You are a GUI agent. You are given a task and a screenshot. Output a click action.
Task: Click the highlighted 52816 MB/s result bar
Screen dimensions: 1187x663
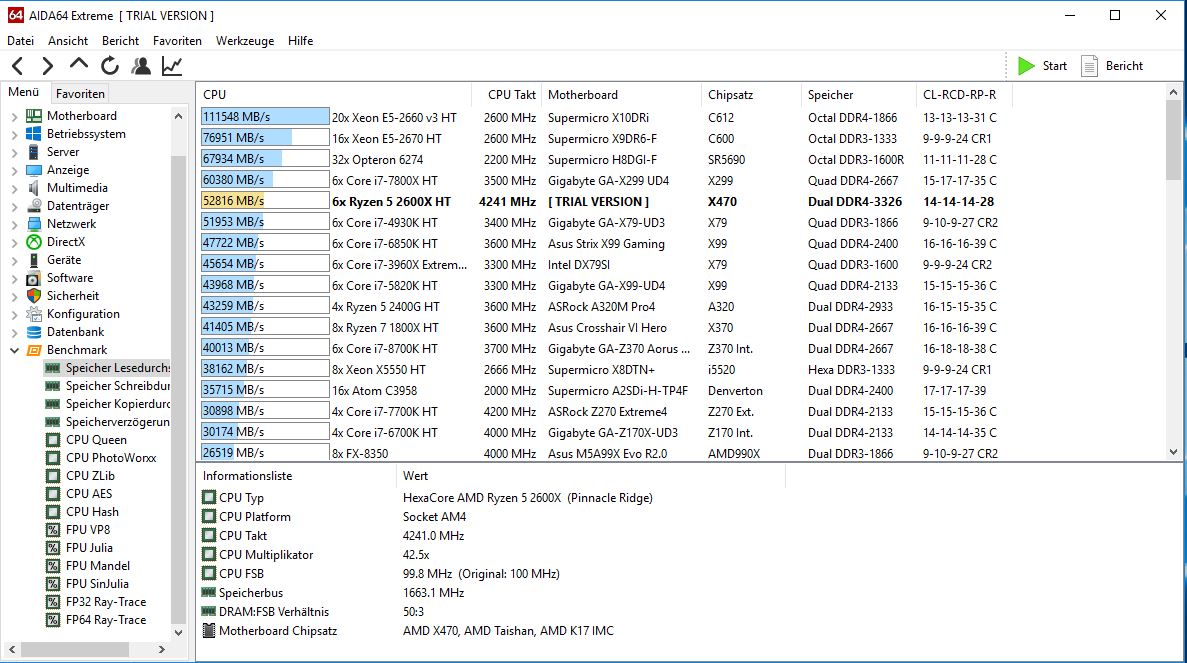(265, 201)
